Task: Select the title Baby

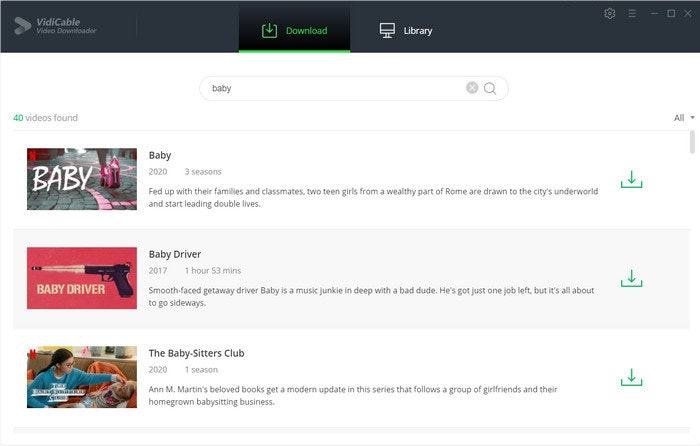Action: pyautogui.click(x=160, y=155)
